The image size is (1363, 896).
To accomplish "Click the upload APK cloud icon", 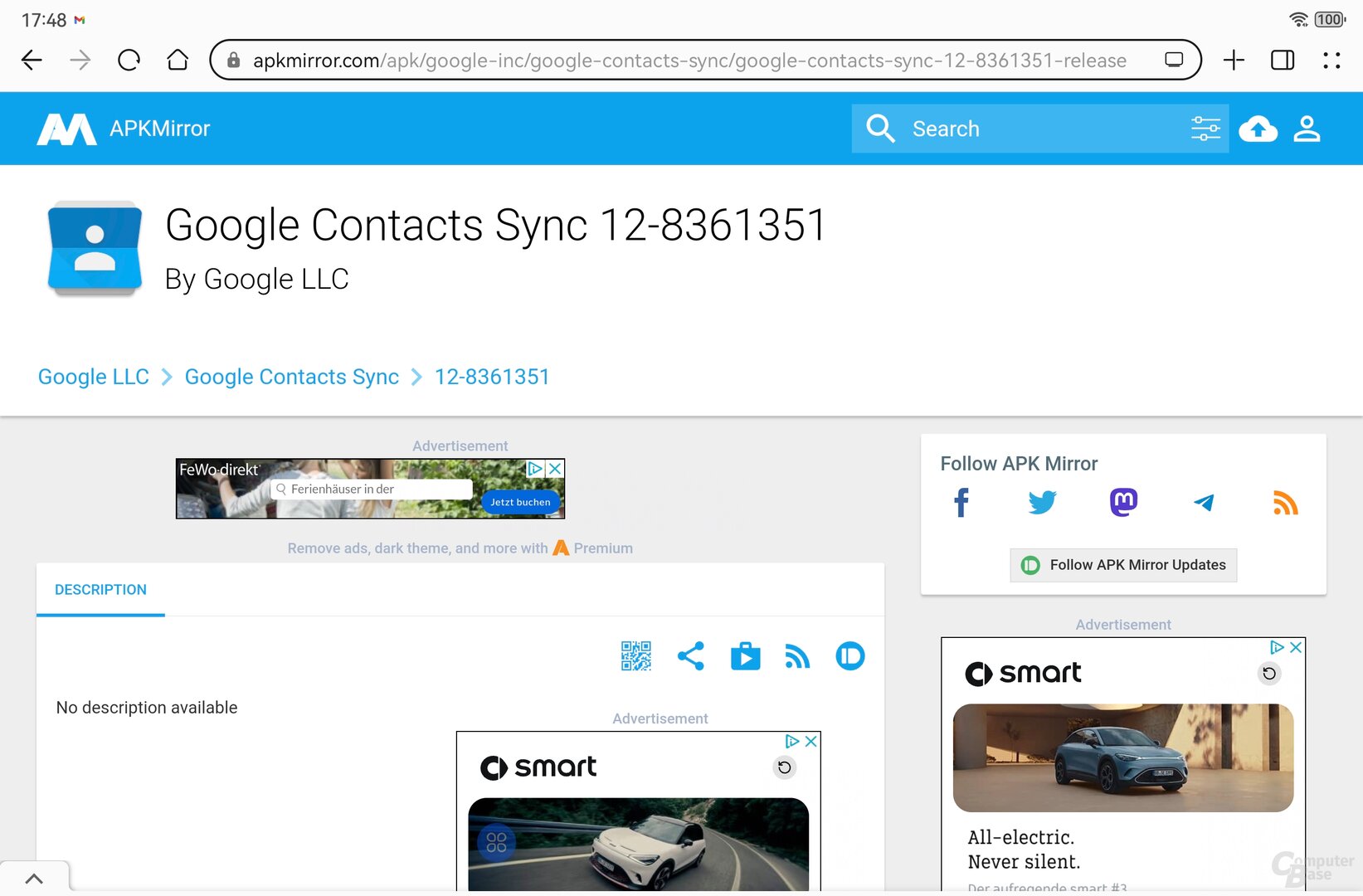I will pyautogui.click(x=1258, y=129).
